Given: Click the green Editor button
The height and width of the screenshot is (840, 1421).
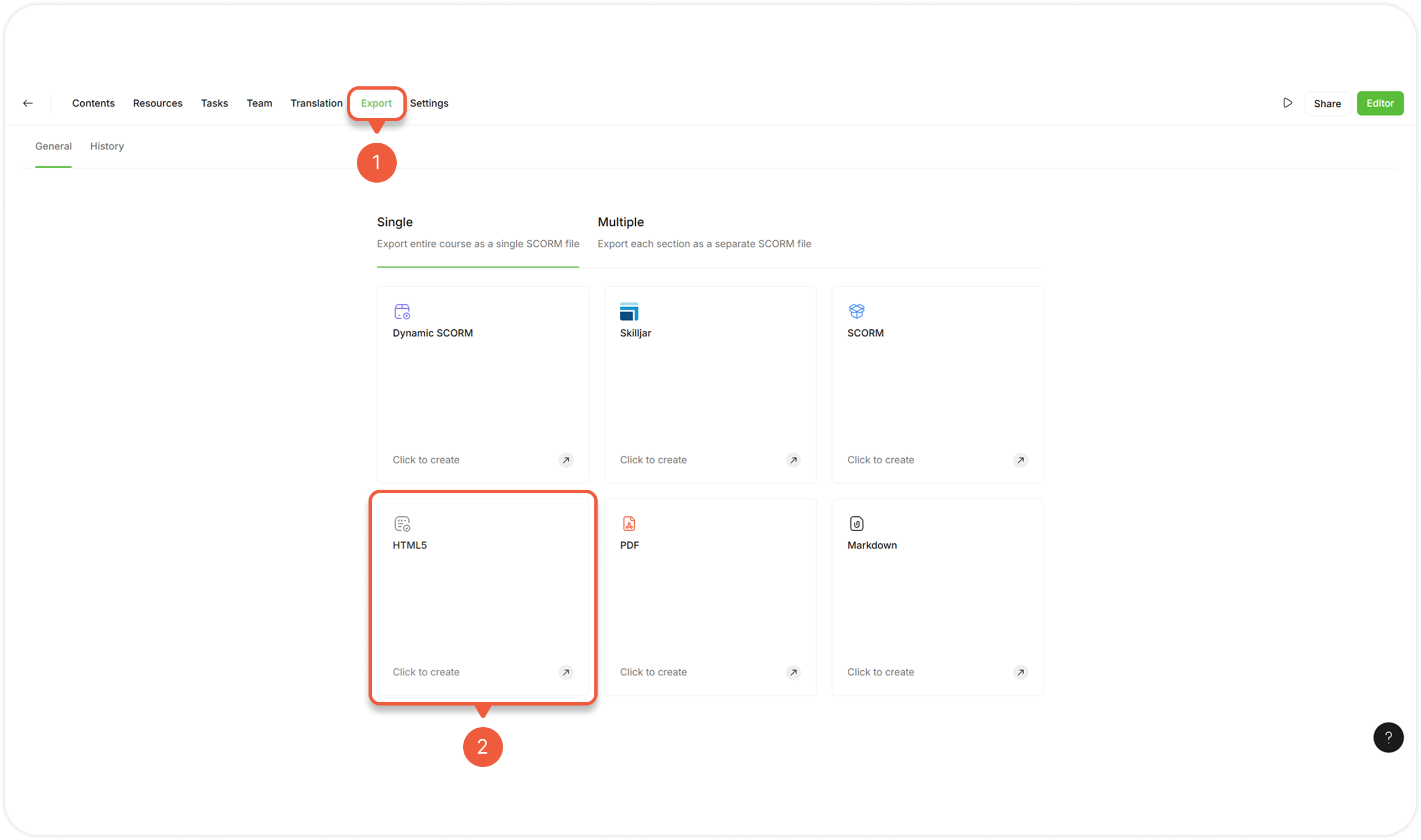Looking at the screenshot, I should point(1379,103).
